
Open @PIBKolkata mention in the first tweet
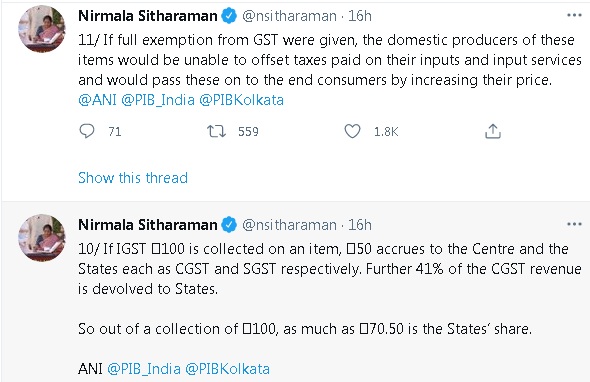point(242,100)
